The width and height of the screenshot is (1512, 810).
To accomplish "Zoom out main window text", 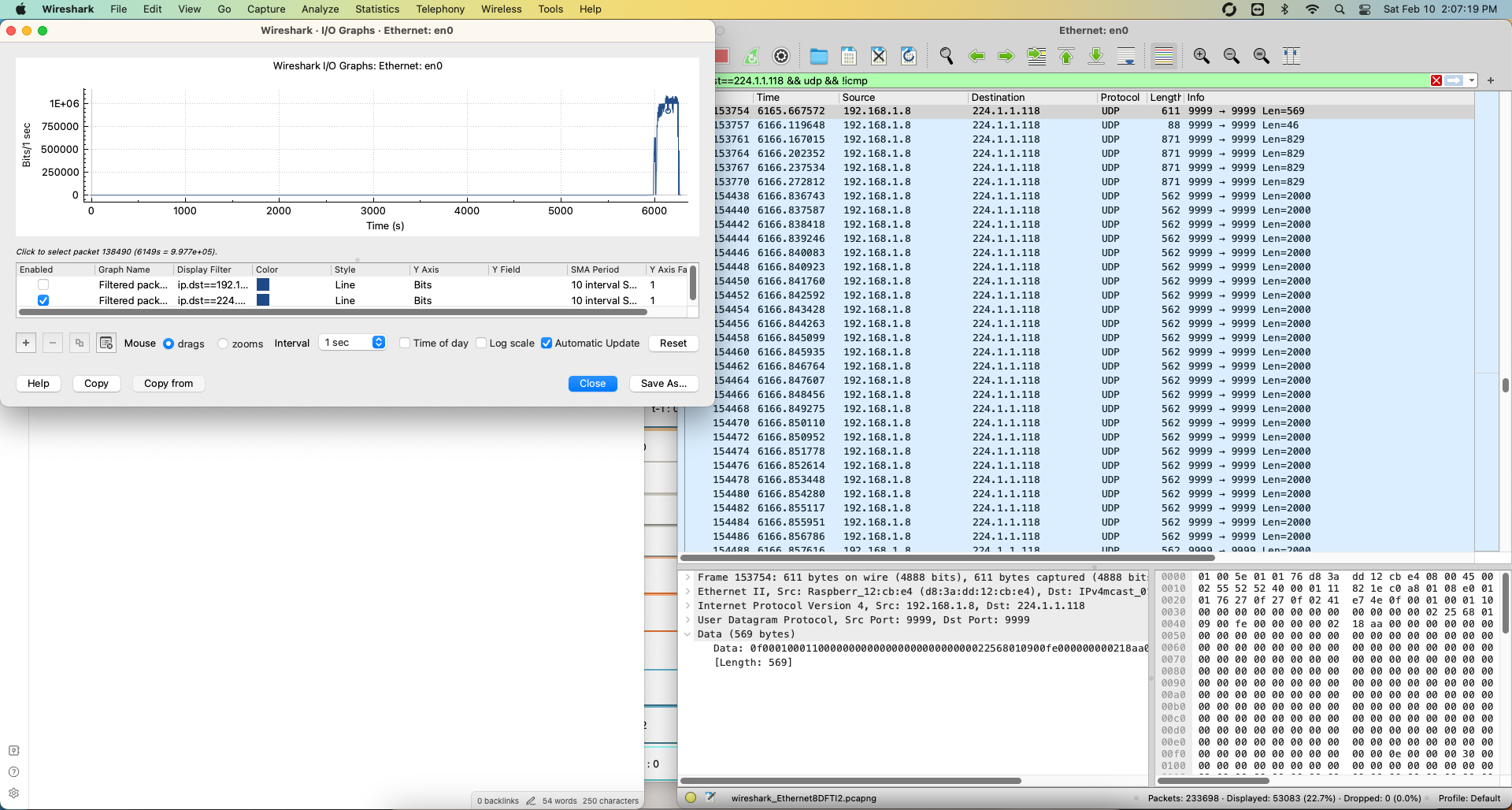I will click(1232, 56).
